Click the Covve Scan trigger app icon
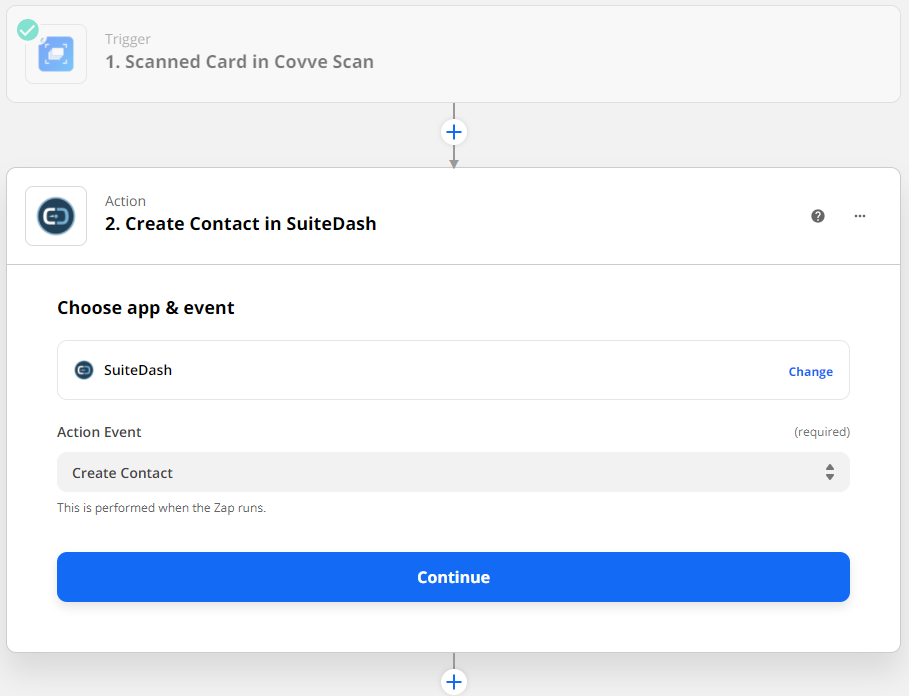This screenshot has width=909, height=696. [56, 54]
